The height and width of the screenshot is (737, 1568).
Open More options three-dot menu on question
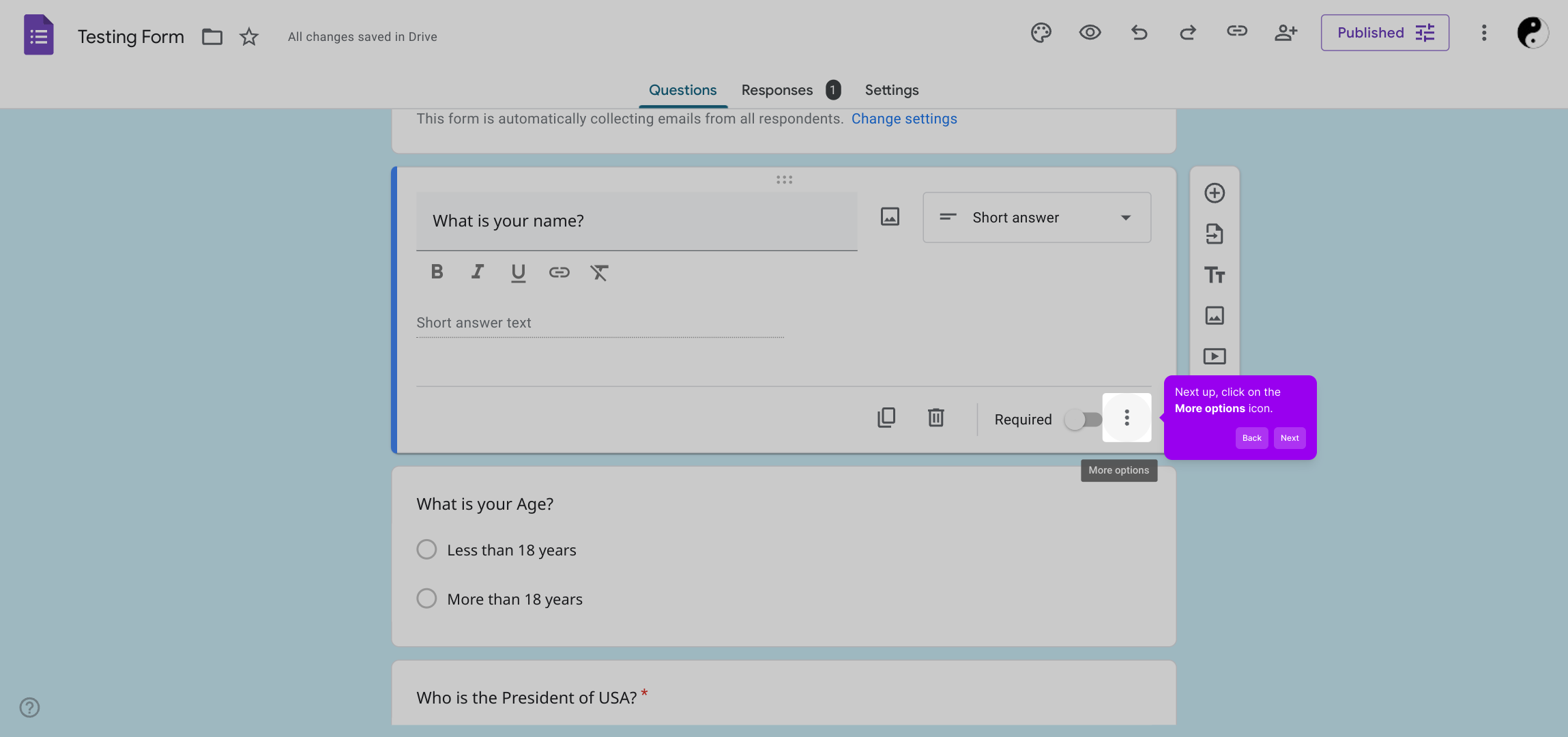[x=1127, y=418]
